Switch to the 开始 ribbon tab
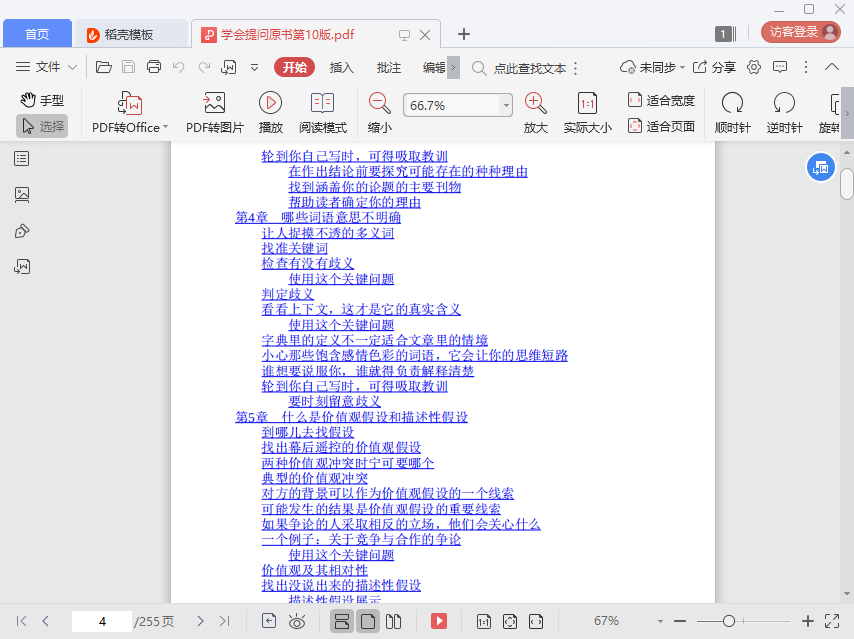 pos(294,67)
